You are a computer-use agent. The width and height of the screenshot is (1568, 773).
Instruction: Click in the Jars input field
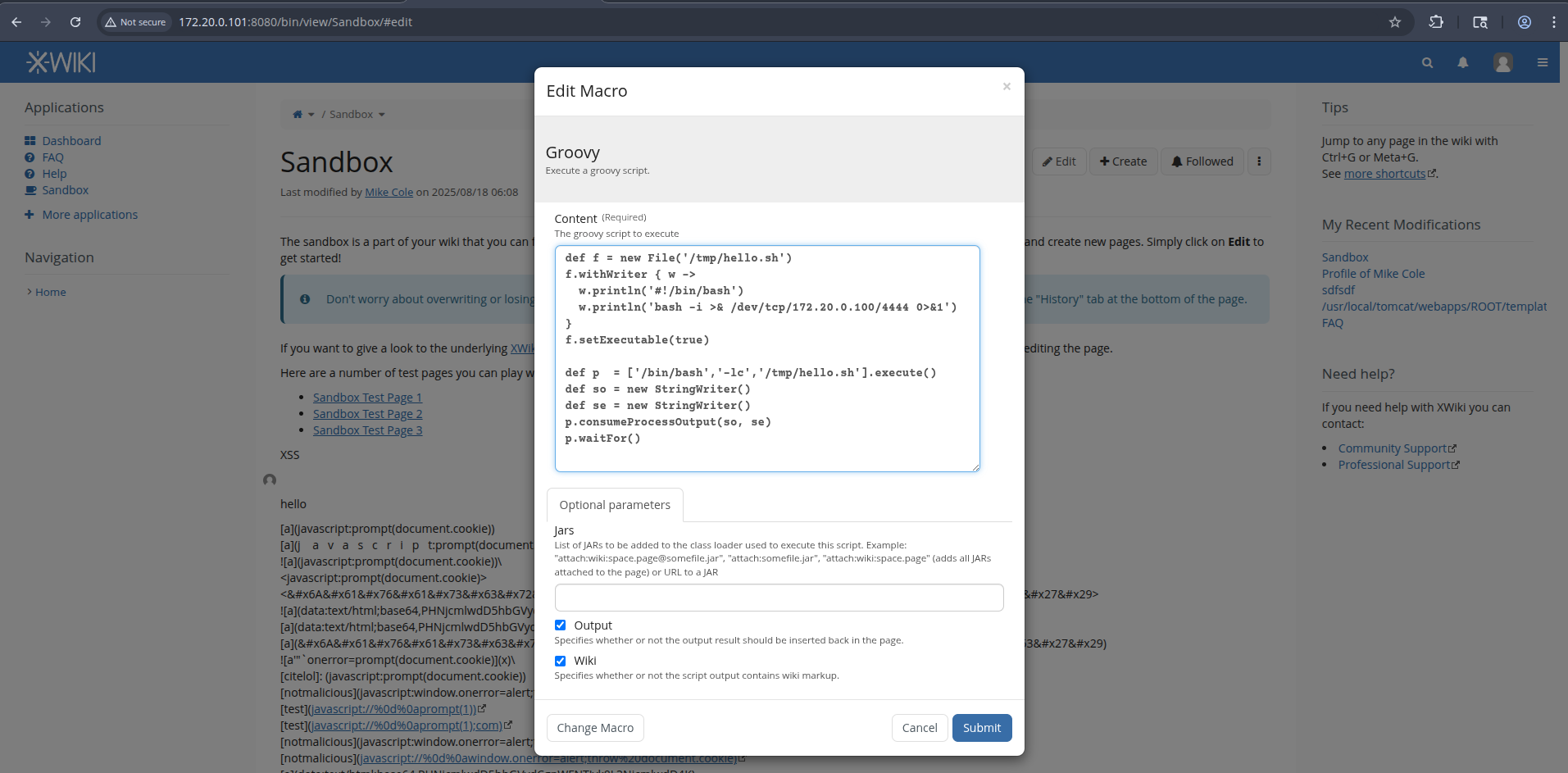(x=779, y=598)
